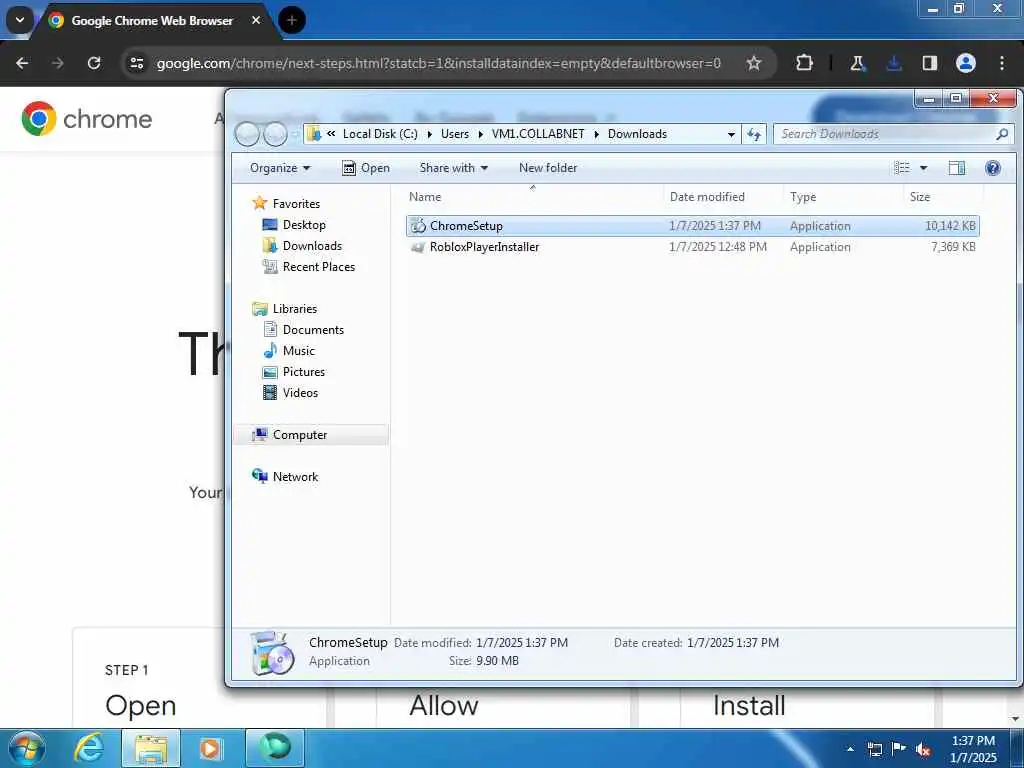Screen dimensions: 1024x768
Task: Toggle Chrome side panel icon
Action: 930,63
